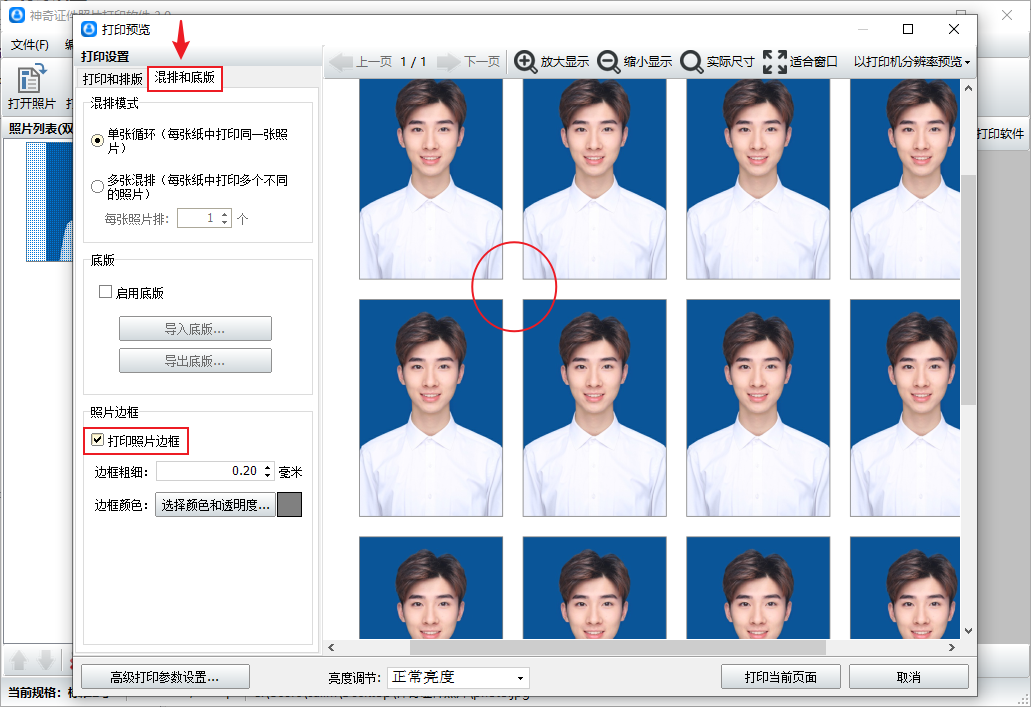Click the open photo (打开照片) toolbar icon
The height and width of the screenshot is (707, 1031).
coord(31,80)
